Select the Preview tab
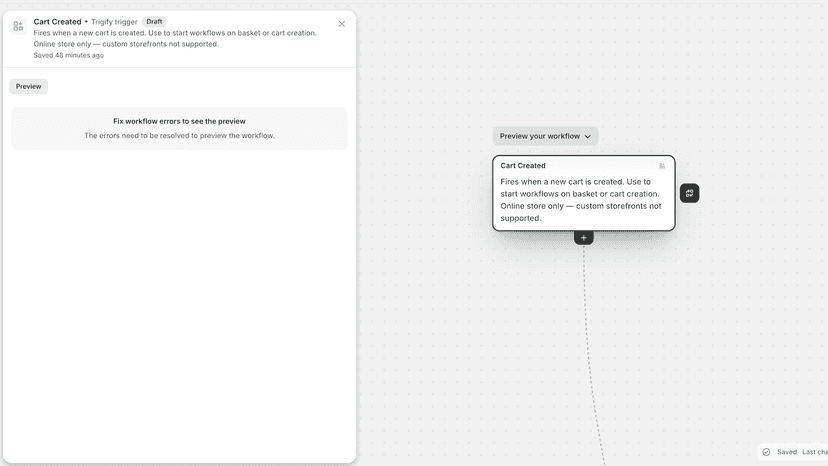 point(29,87)
